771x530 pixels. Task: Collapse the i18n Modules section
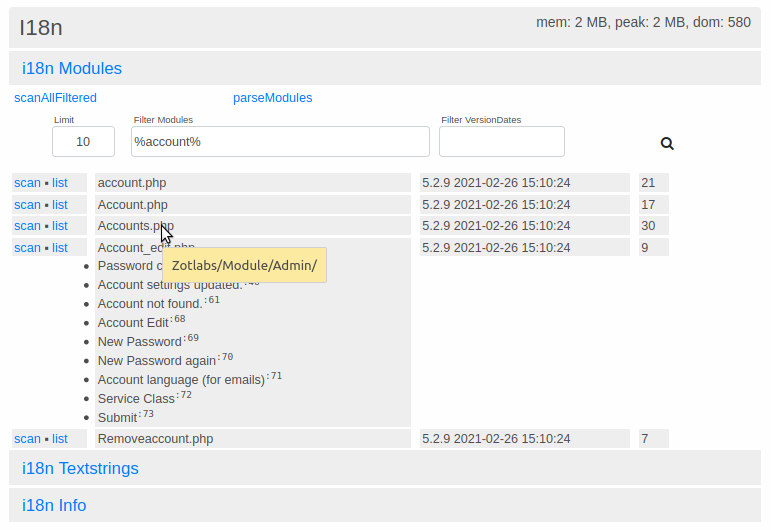(x=72, y=69)
